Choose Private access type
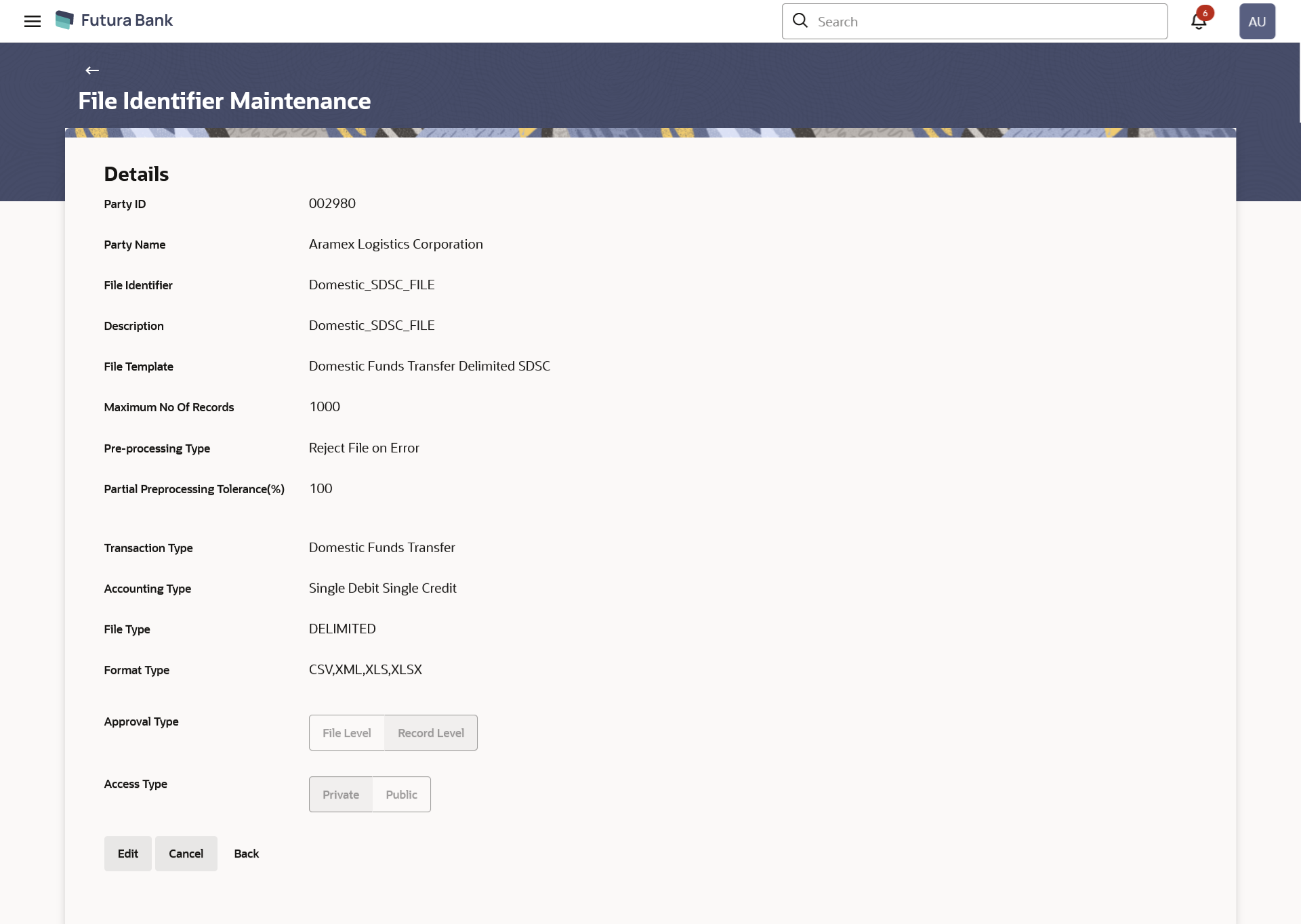Screen dimensions: 1301x924 pyautogui.click(x=340, y=795)
